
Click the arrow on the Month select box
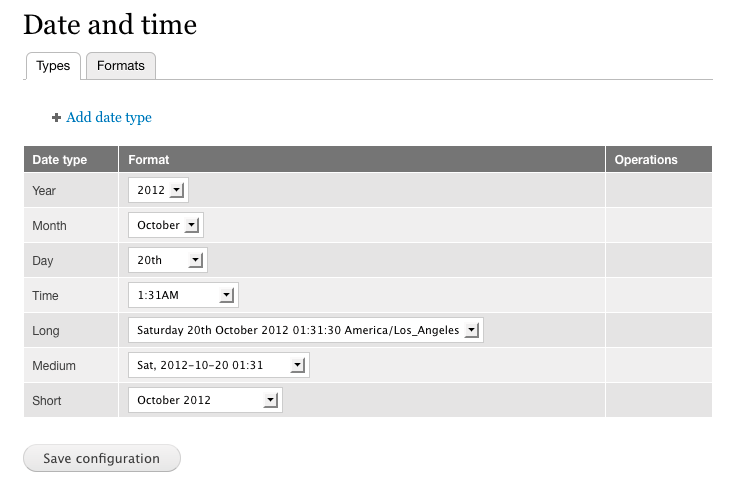192,225
